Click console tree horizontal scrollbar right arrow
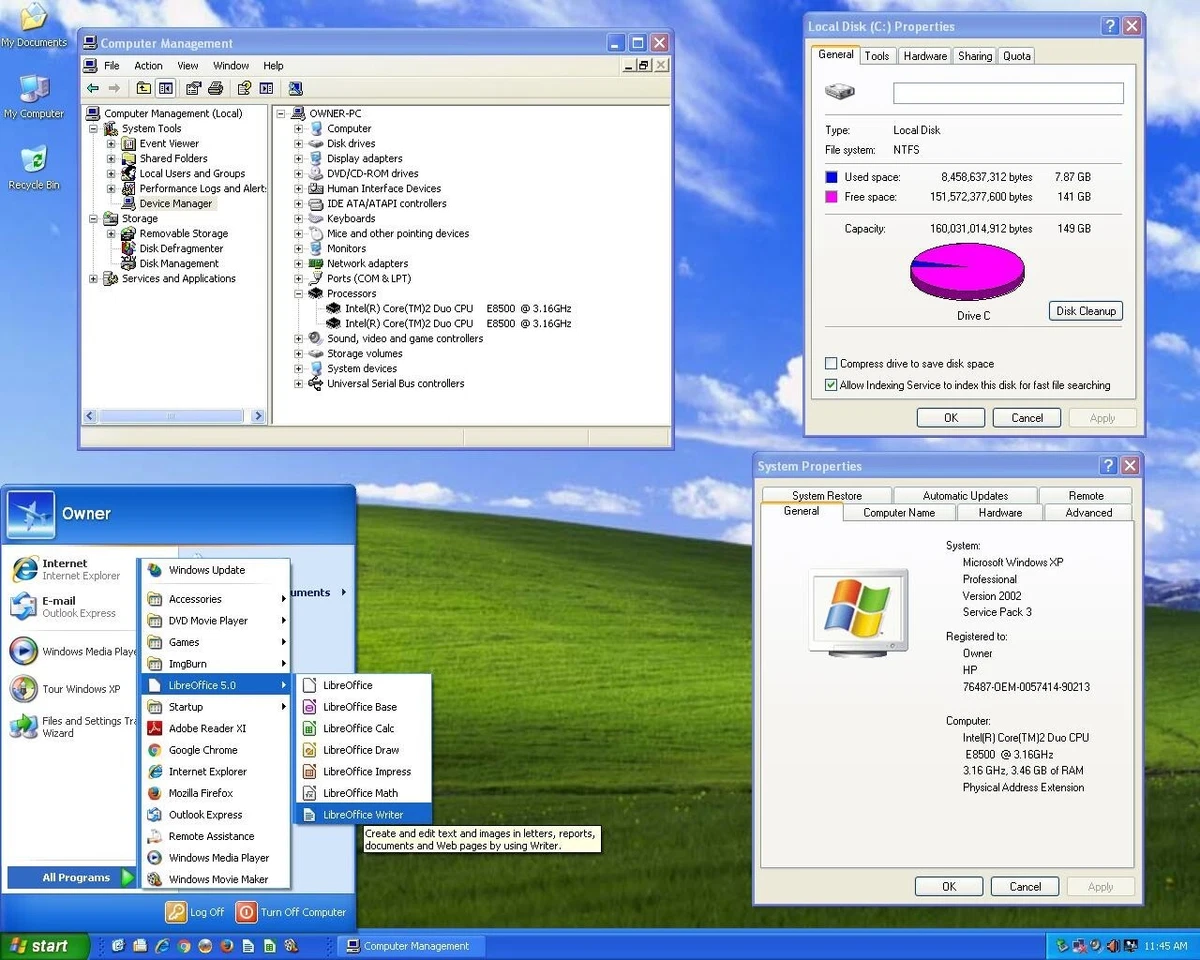The height and width of the screenshot is (960, 1200). click(259, 416)
